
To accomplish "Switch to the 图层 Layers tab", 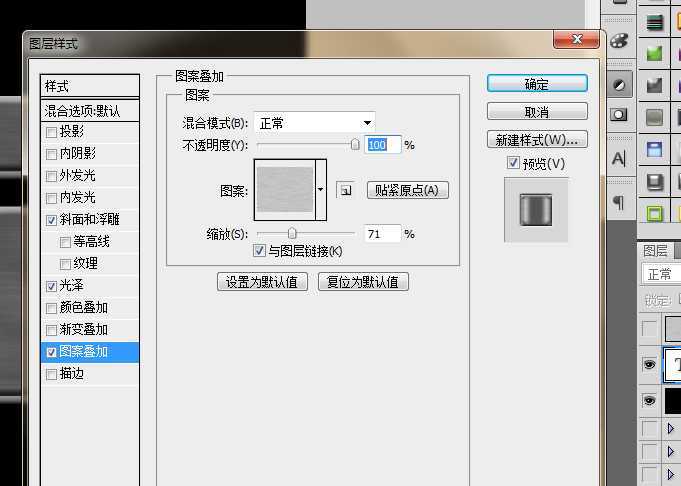I will tap(655, 251).
